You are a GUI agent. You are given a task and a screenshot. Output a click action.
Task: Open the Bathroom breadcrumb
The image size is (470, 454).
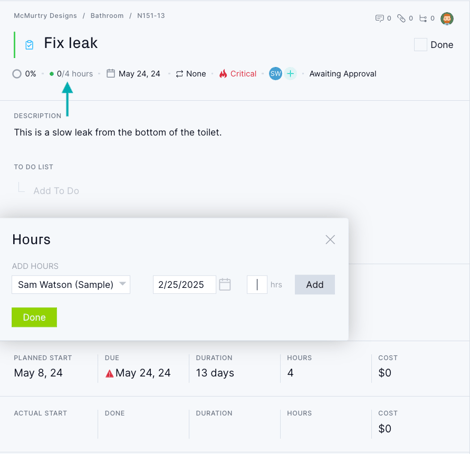point(107,16)
